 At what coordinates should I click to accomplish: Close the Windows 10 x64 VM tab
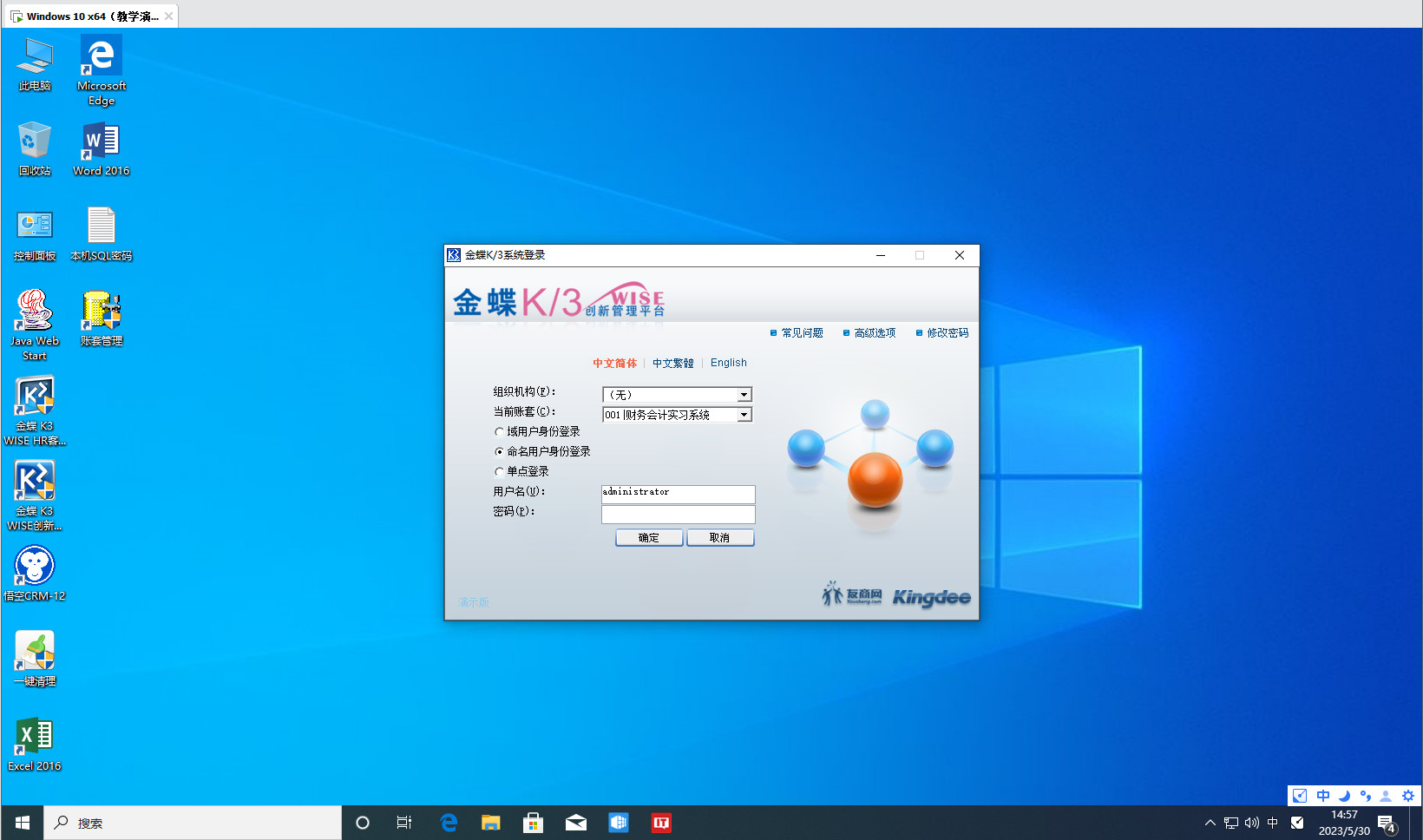tap(169, 16)
